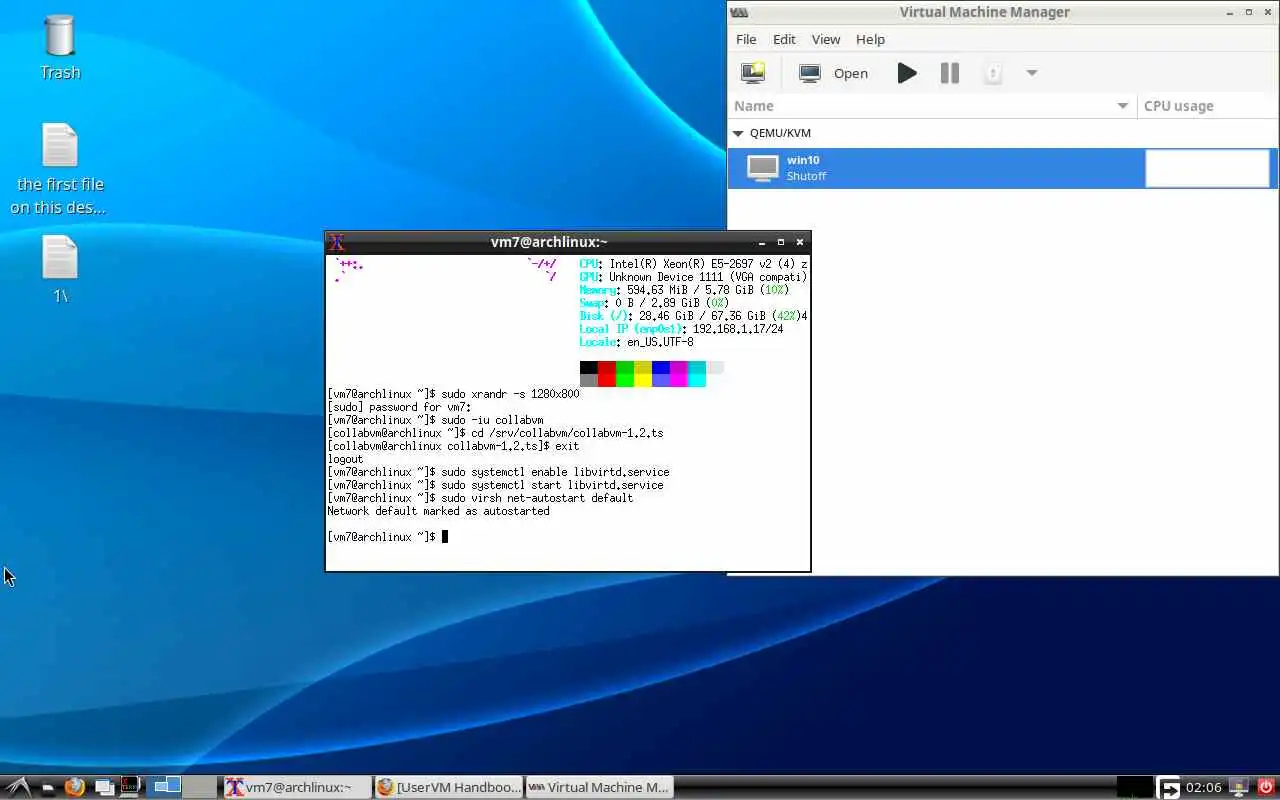
Task: Click the Name column header
Action: pos(932,106)
